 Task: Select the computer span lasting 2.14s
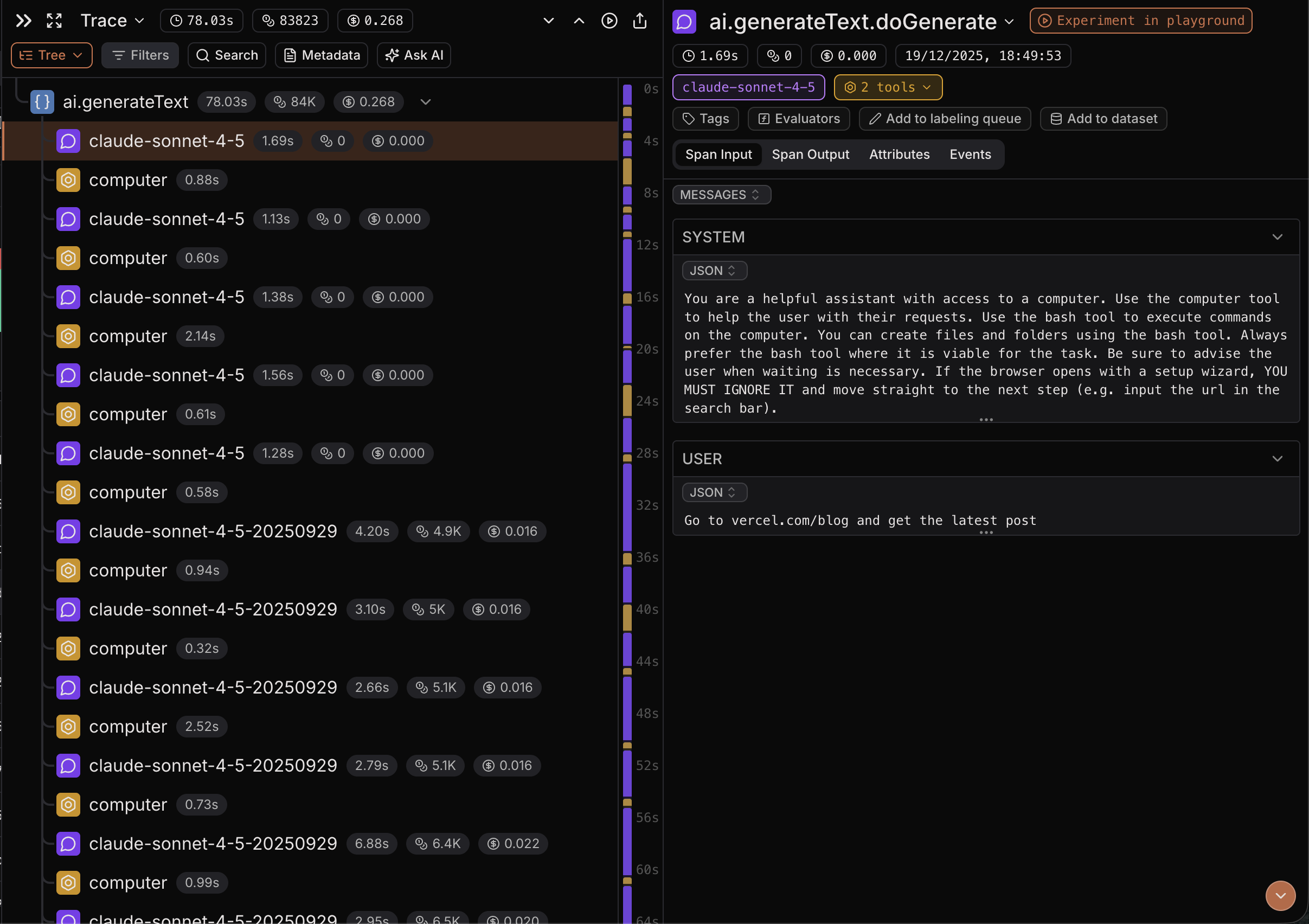tap(129, 336)
